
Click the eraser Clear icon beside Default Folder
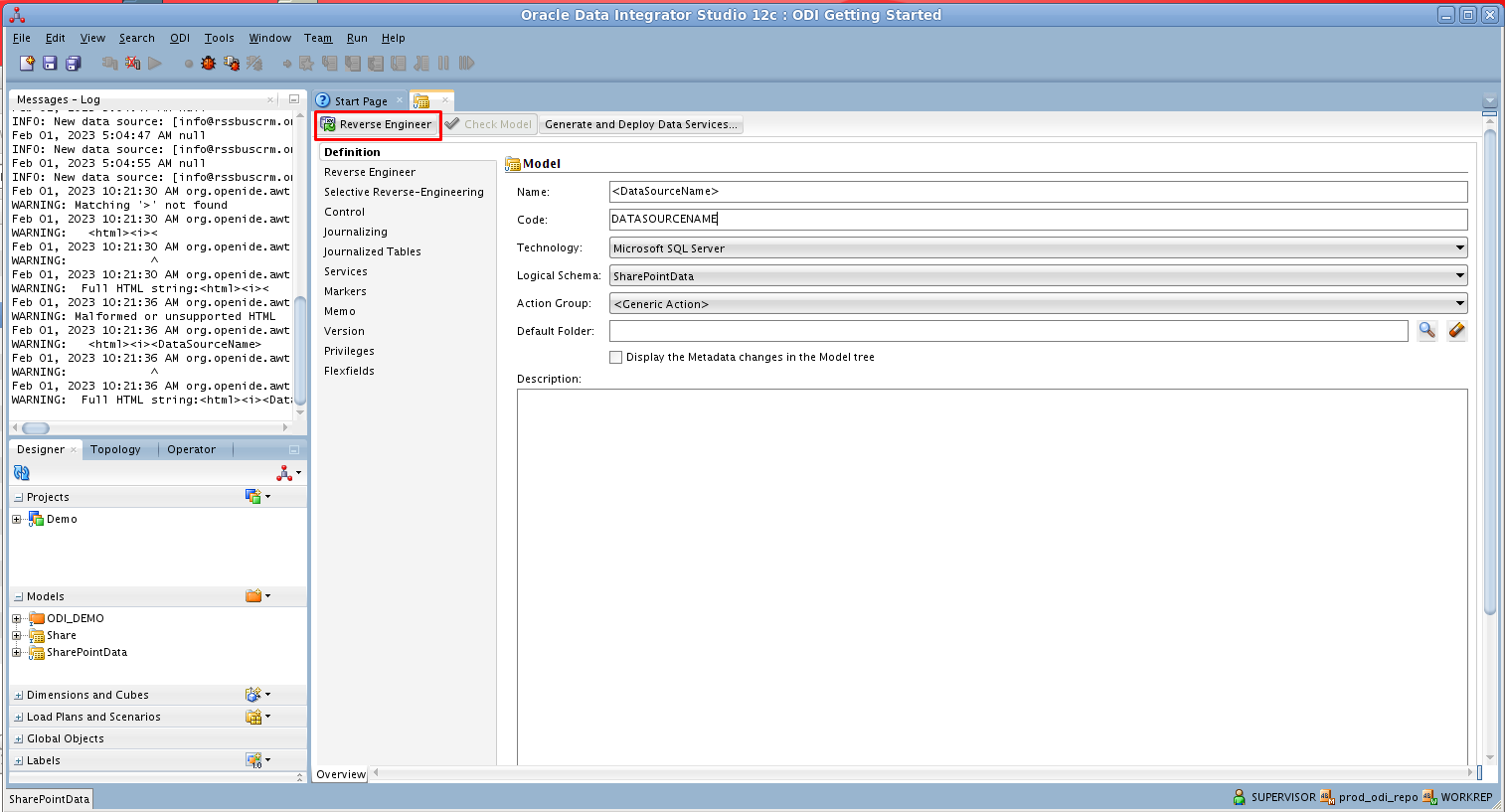click(1456, 331)
